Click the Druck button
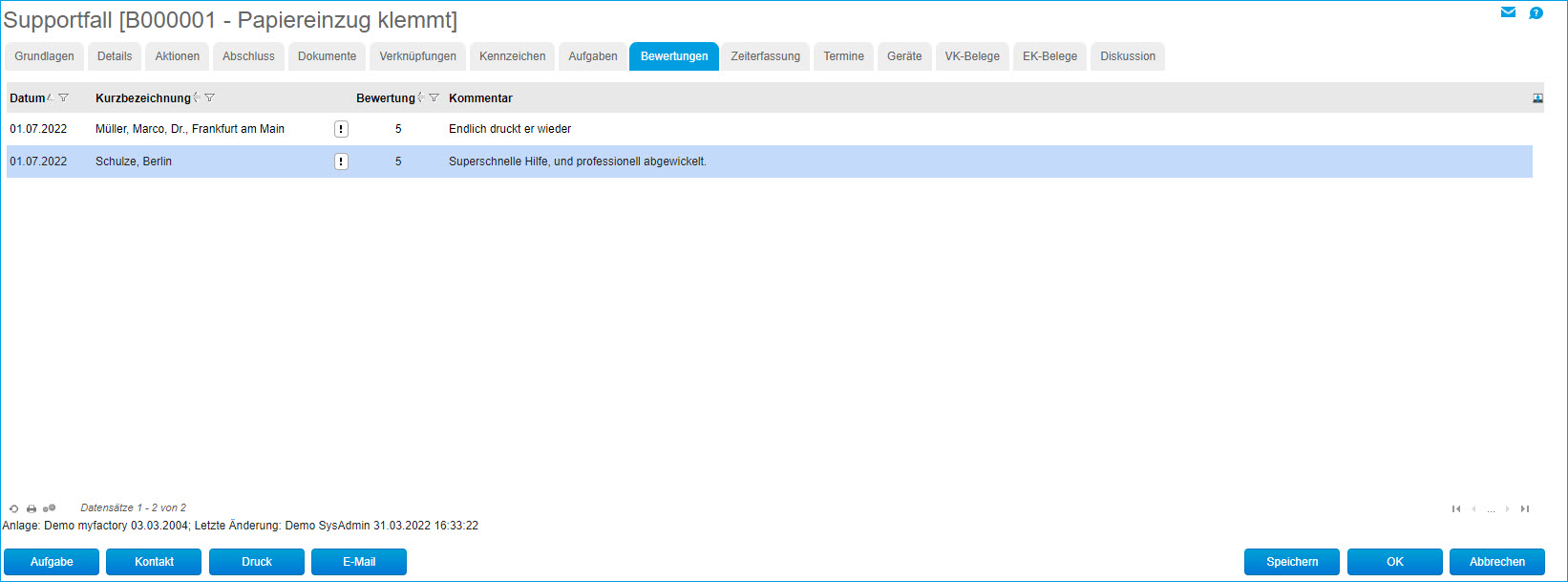This screenshot has width=1568, height=582. click(x=257, y=562)
